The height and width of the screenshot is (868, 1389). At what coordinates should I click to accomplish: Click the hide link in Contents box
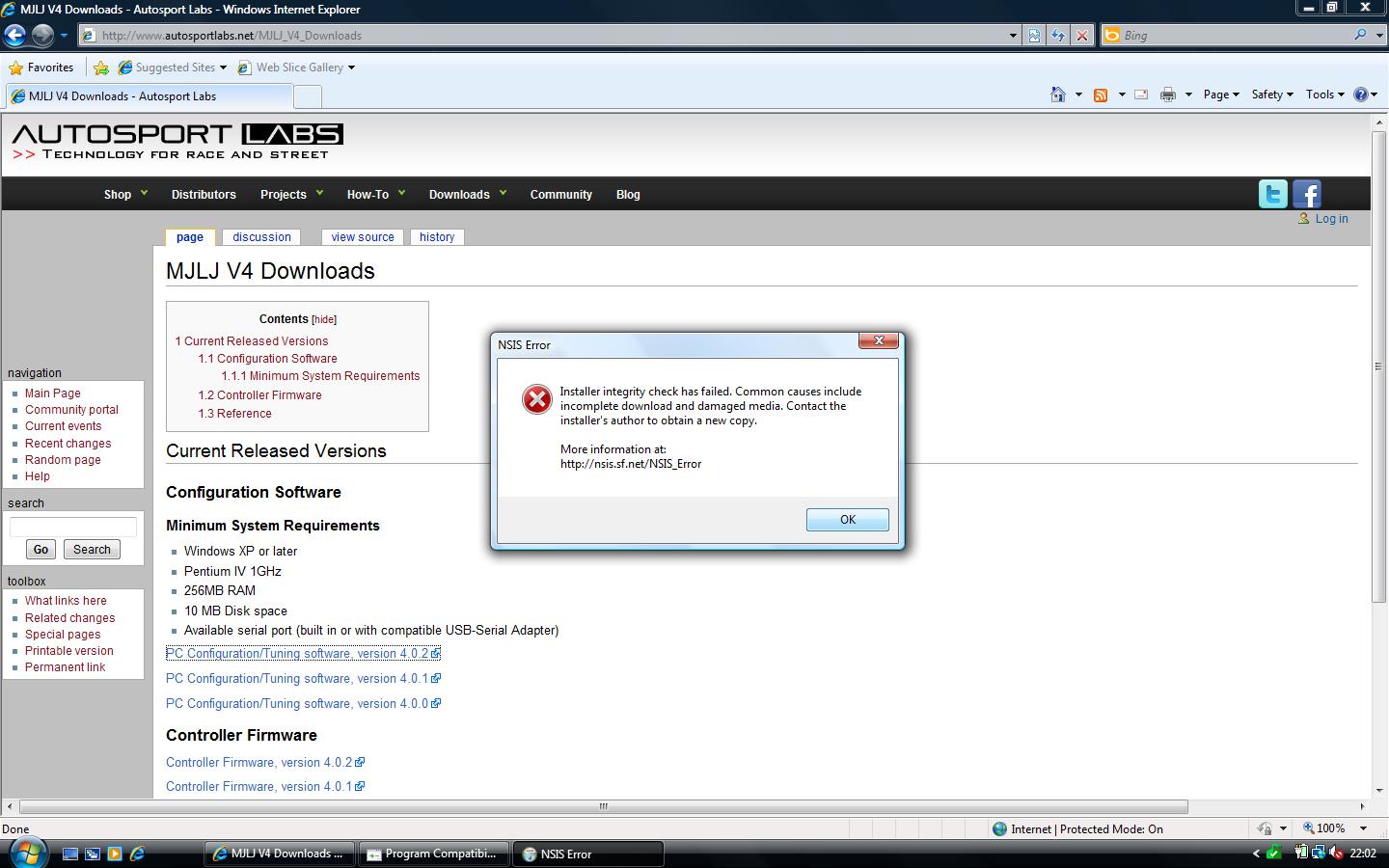click(x=324, y=319)
